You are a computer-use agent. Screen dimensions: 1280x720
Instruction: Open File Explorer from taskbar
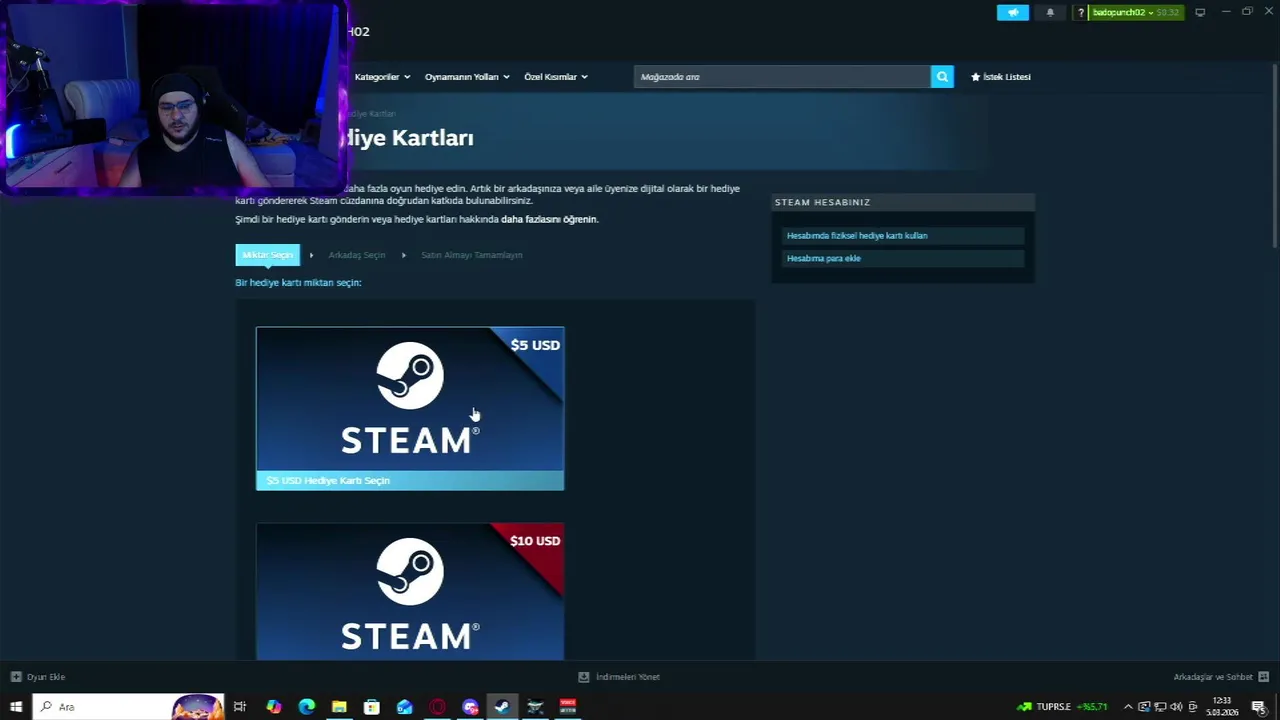(339, 707)
